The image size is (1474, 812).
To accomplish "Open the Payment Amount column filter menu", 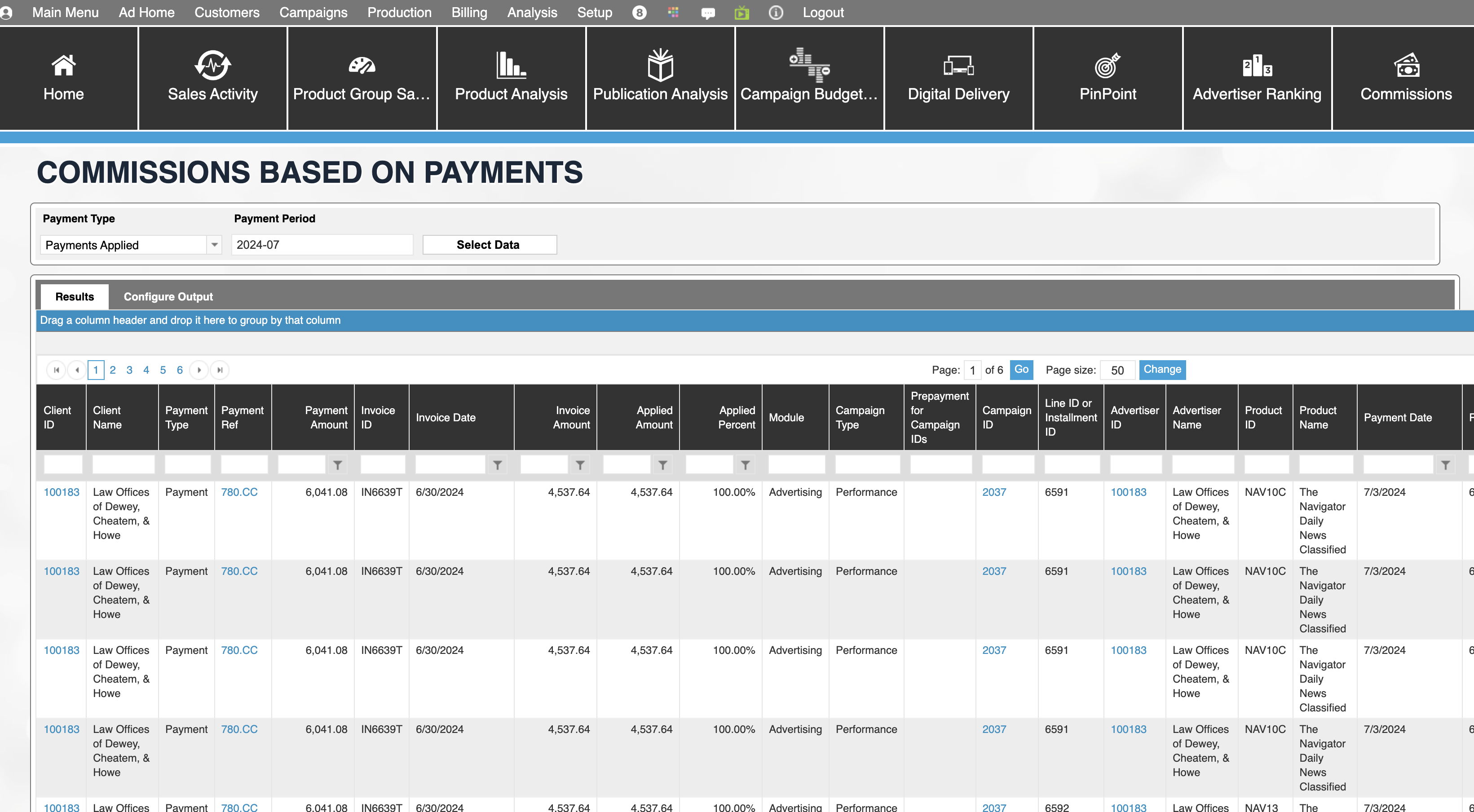I will click(338, 465).
